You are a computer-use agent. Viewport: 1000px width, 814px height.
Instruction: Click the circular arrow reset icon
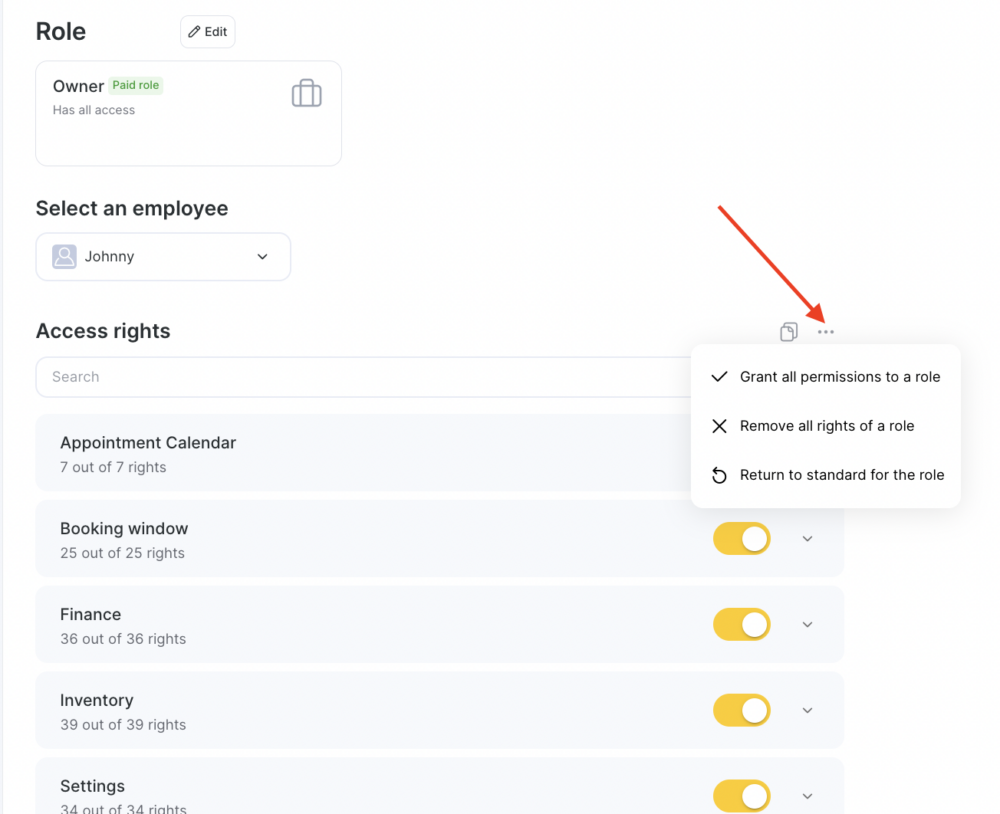719,475
